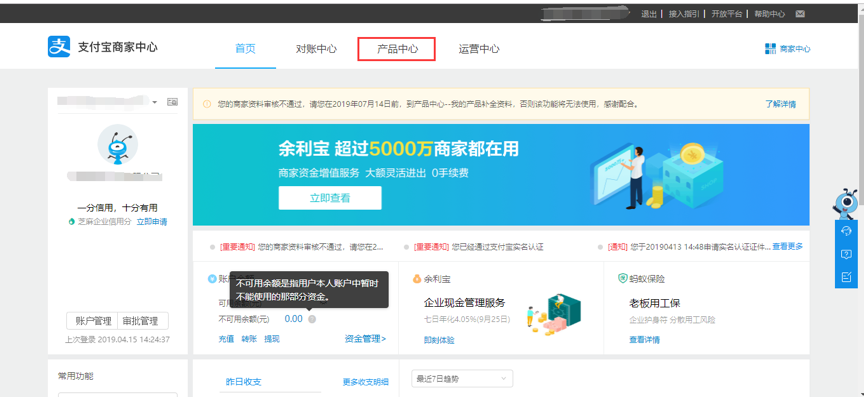Viewport: 864px width, 397px height.
Task: Open the 接入指引 link
Action: click(684, 14)
